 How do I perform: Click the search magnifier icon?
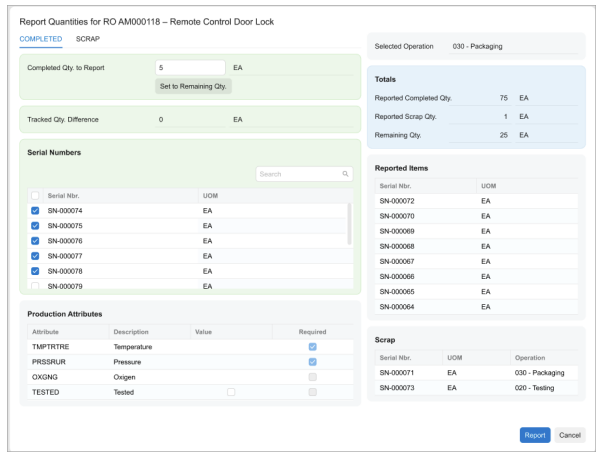point(346,174)
